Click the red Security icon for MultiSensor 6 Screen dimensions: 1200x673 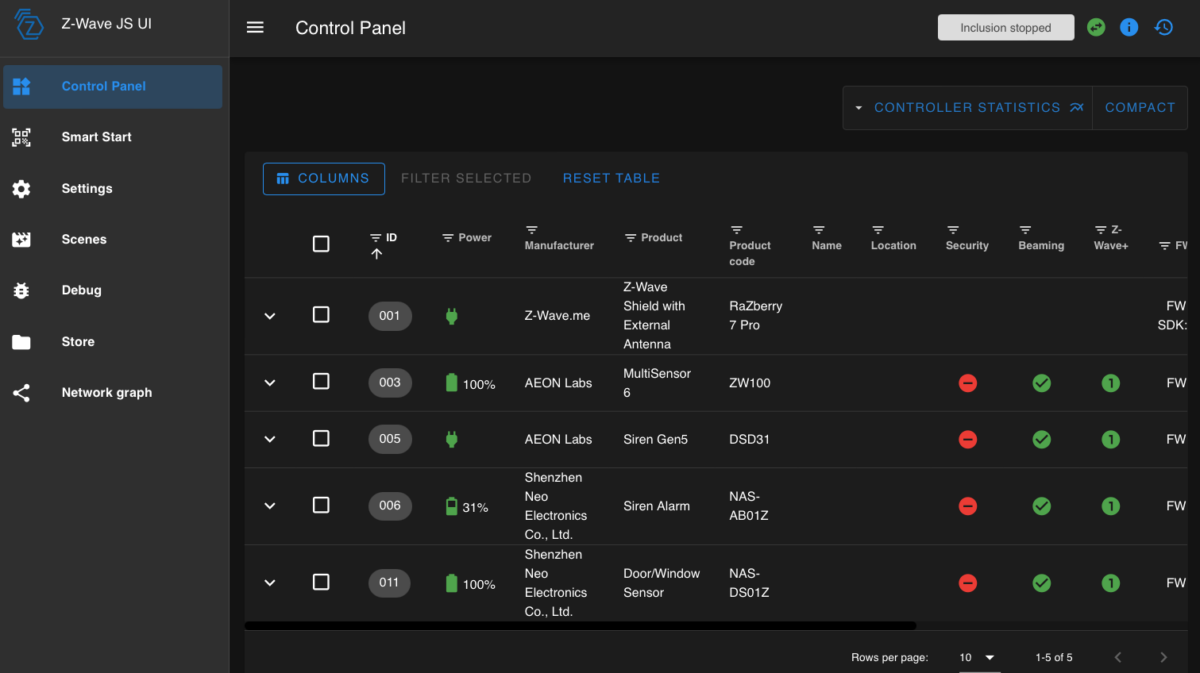click(967, 383)
